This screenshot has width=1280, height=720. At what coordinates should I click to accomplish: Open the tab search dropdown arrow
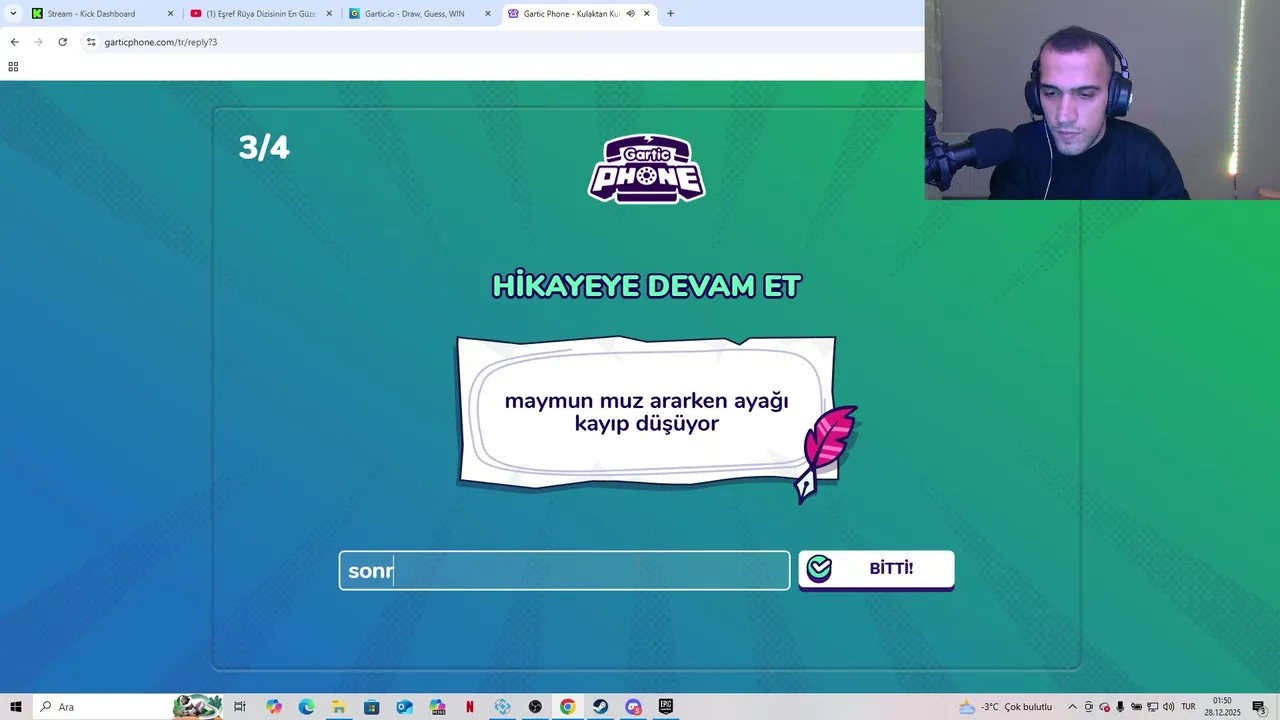(13, 14)
